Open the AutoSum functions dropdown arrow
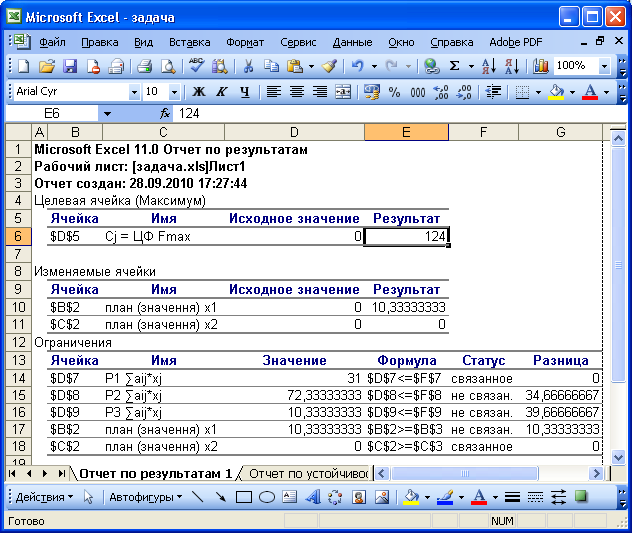Viewport: 632px width, 533px height. click(471, 66)
